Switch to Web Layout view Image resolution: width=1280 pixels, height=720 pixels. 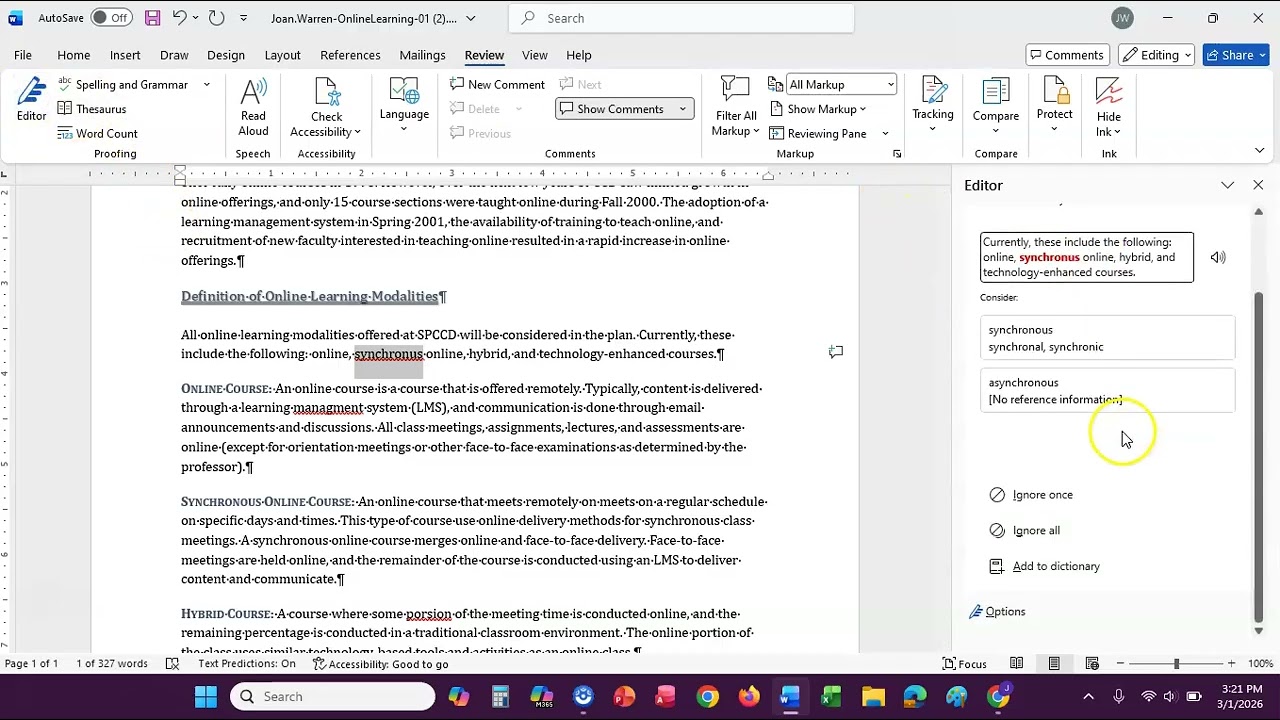pos(1092,664)
